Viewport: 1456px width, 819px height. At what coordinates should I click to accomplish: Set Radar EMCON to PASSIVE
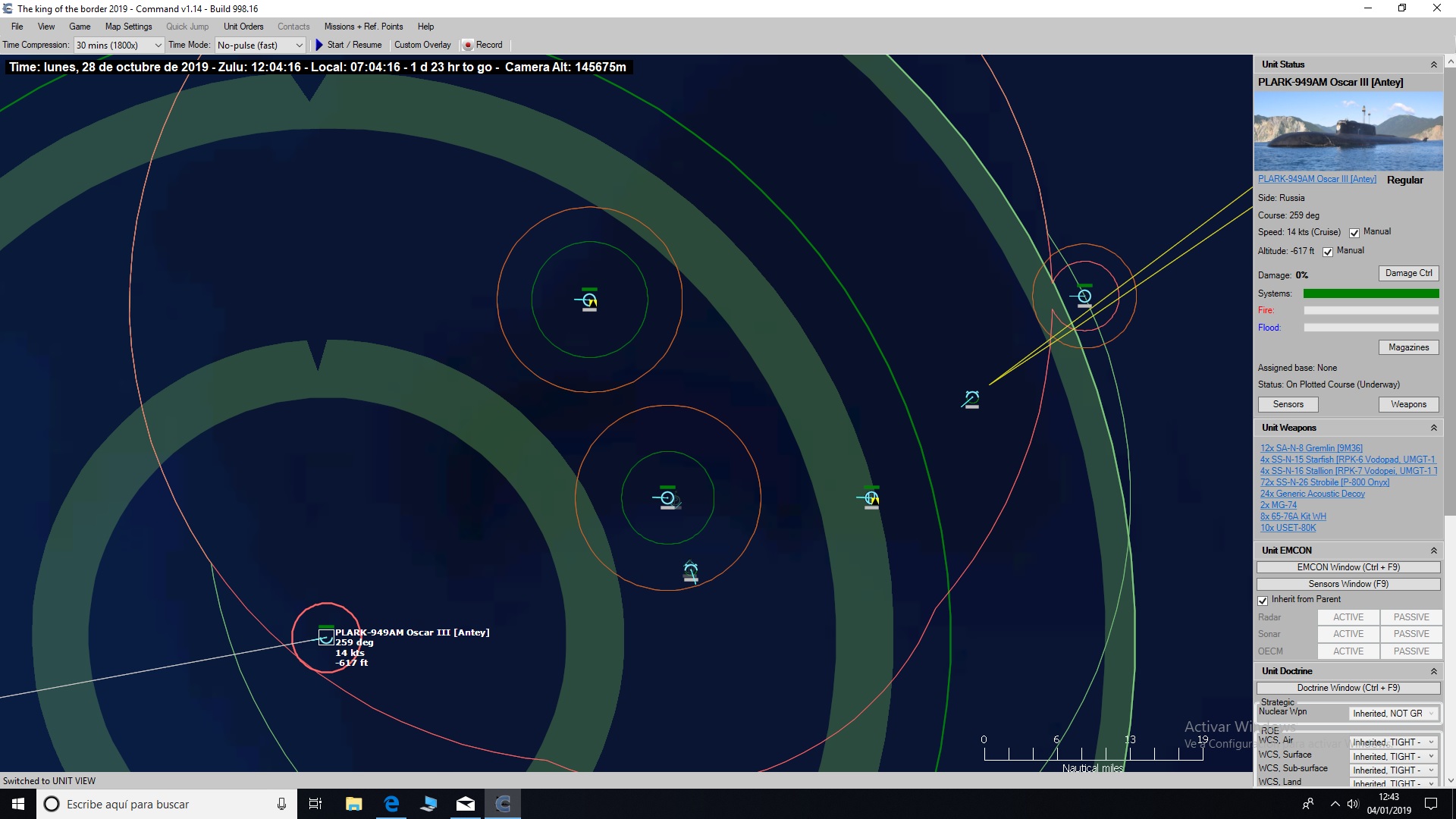[1410, 617]
